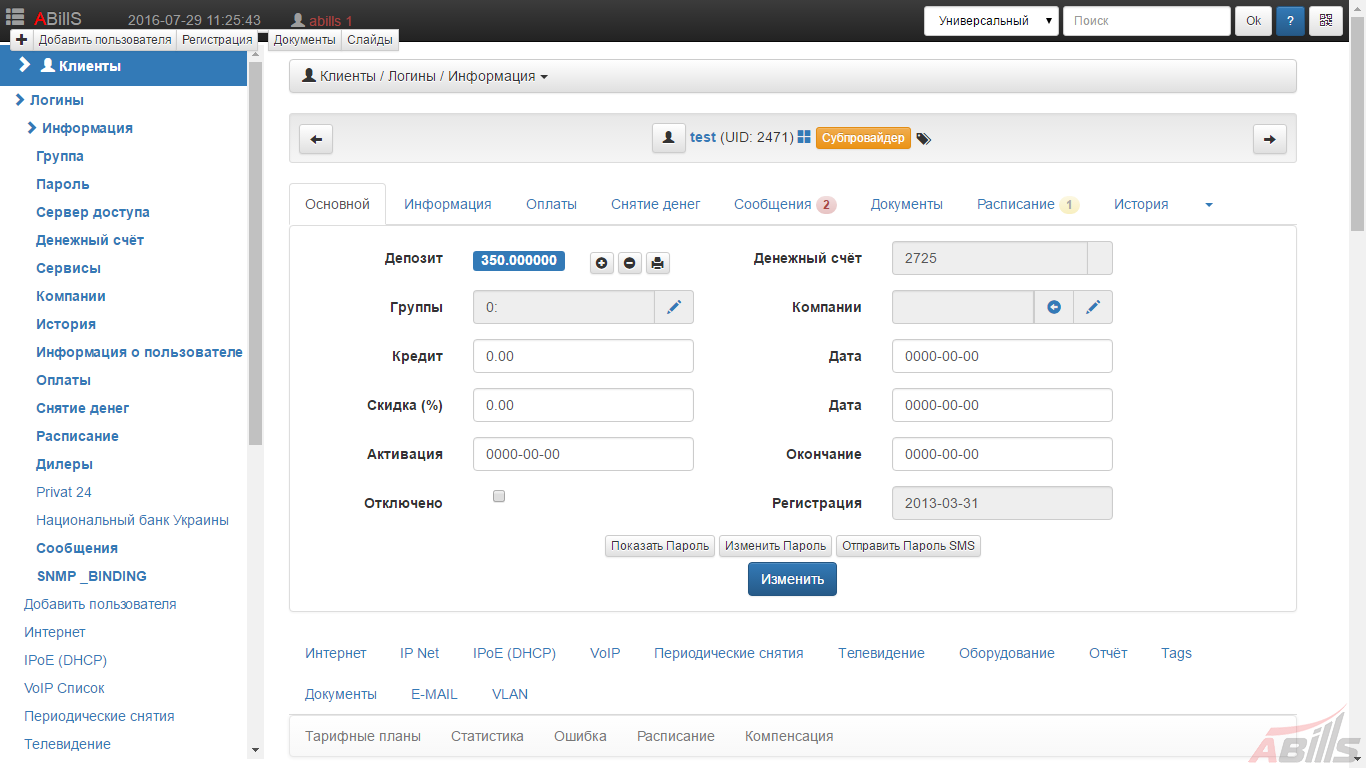
Task: Click the tags icon next to Субпровайдер
Action: pyautogui.click(x=923, y=139)
